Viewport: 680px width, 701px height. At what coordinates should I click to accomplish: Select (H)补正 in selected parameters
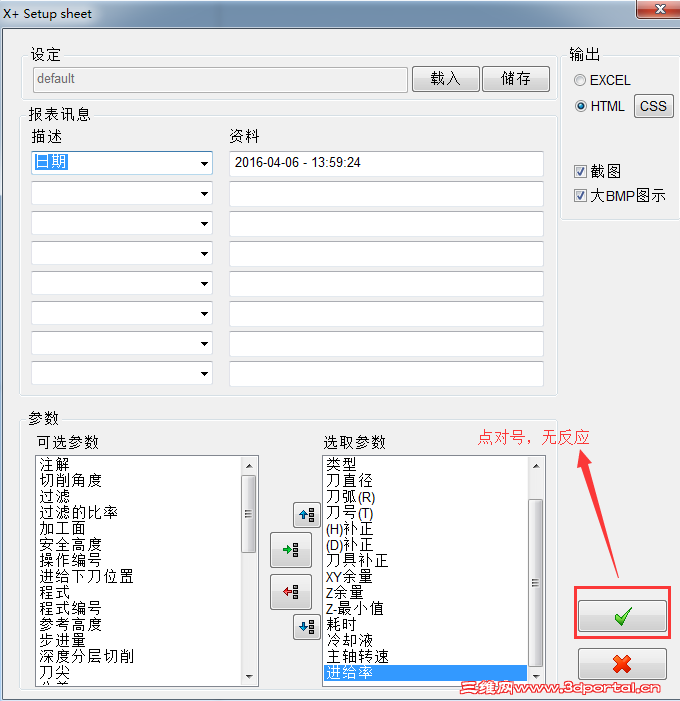click(349, 528)
